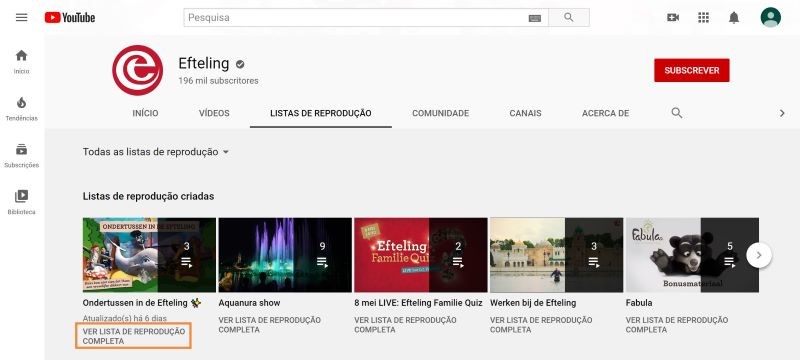
Task: Click '196 mil subscritores' text
Action: tap(218, 81)
